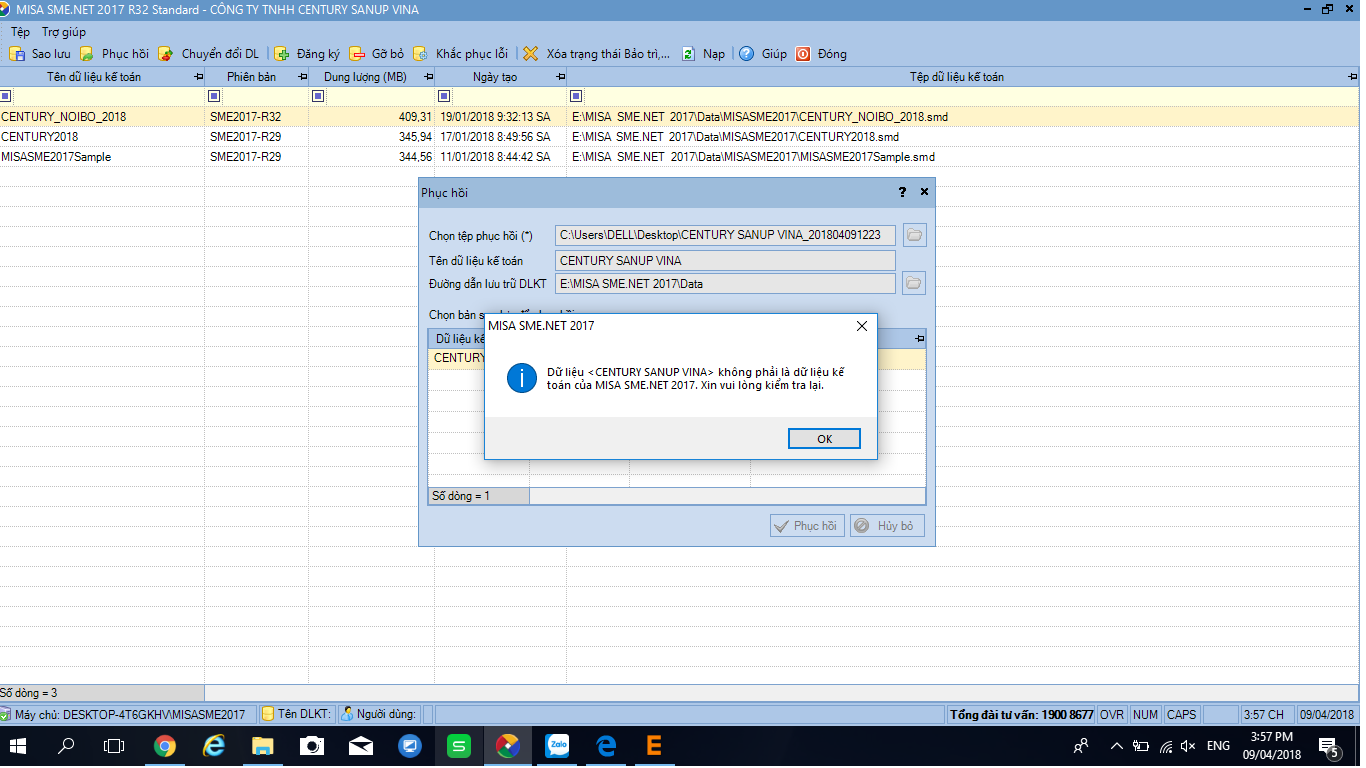
Task: Click the help question mark in Phục hồi dialog
Action: [x=902, y=192]
